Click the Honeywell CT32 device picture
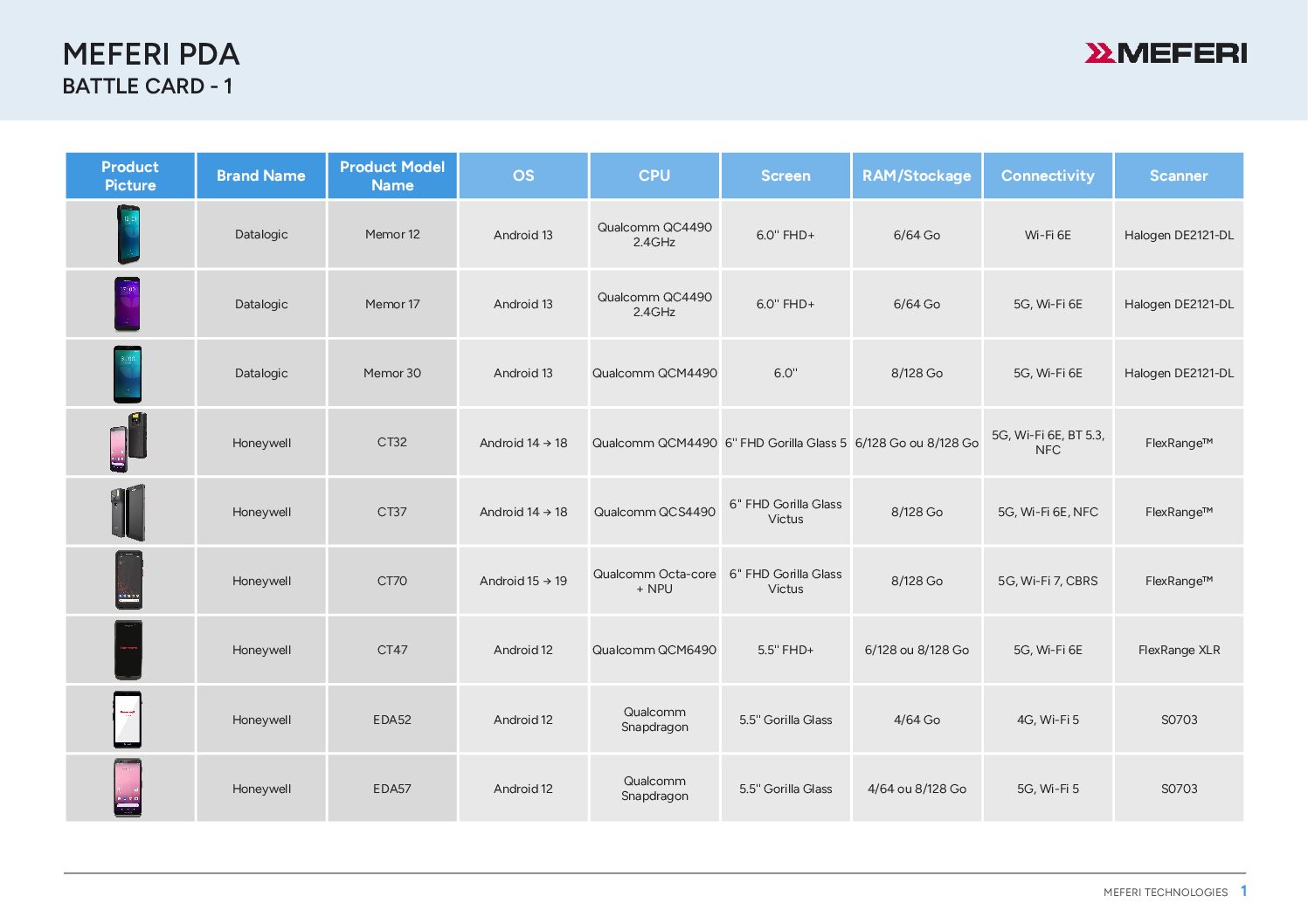Screen dimensions: 1308x924 [128, 442]
